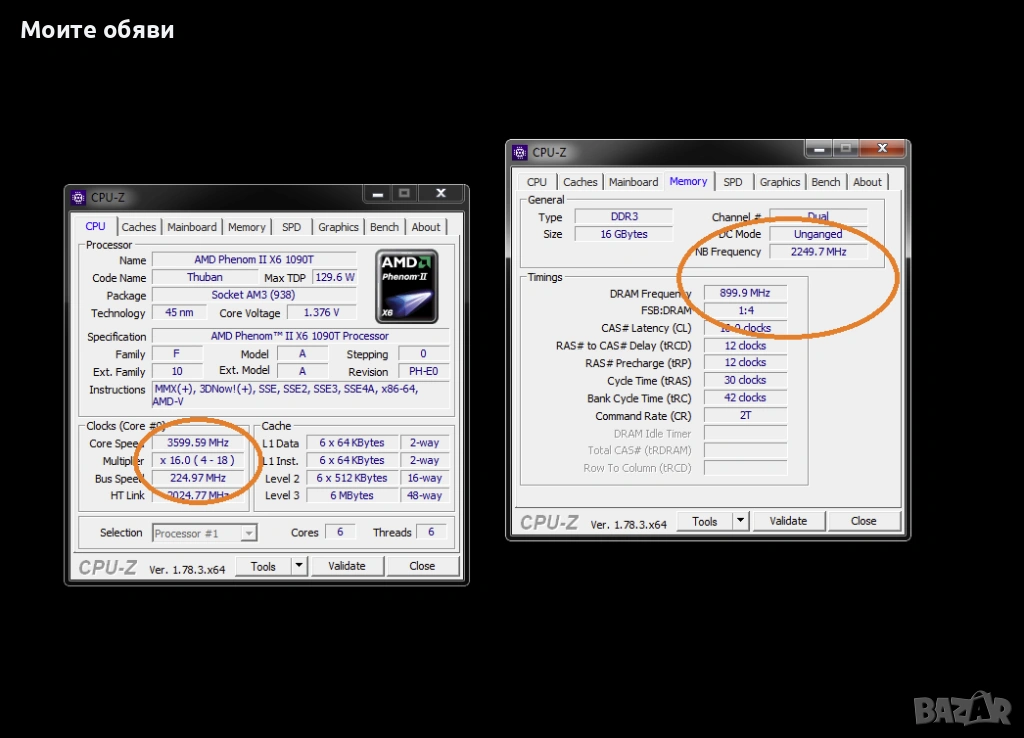Click the Tools button in Memory window
The height and width of the screenshot is (738, 1024).
tap(705, 521)
